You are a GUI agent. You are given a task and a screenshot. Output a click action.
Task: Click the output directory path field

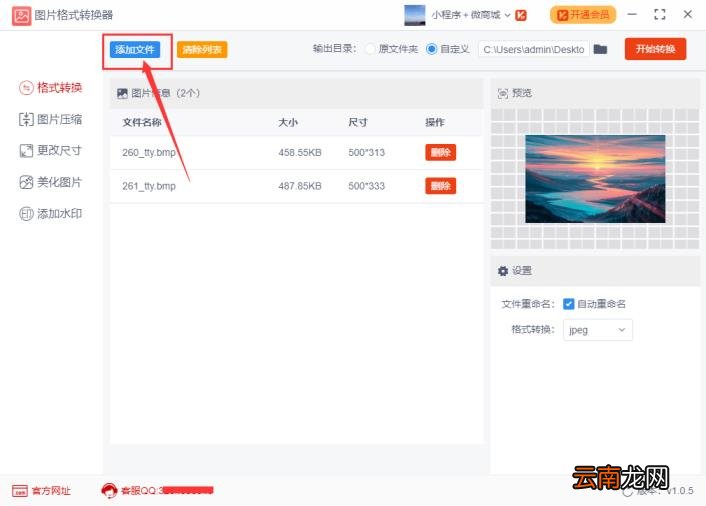tap(534, 49)
